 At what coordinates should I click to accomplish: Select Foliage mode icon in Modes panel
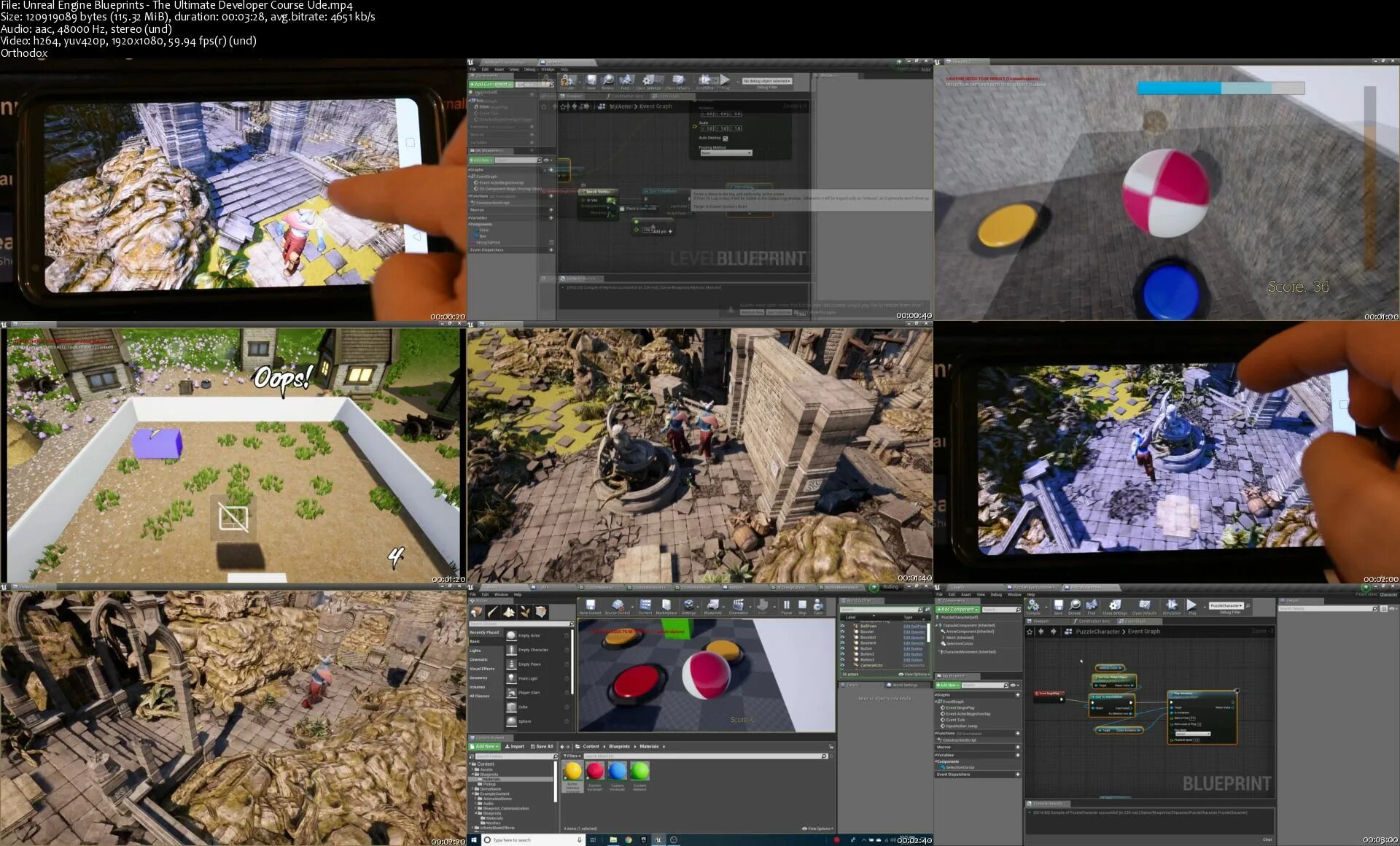525,612
